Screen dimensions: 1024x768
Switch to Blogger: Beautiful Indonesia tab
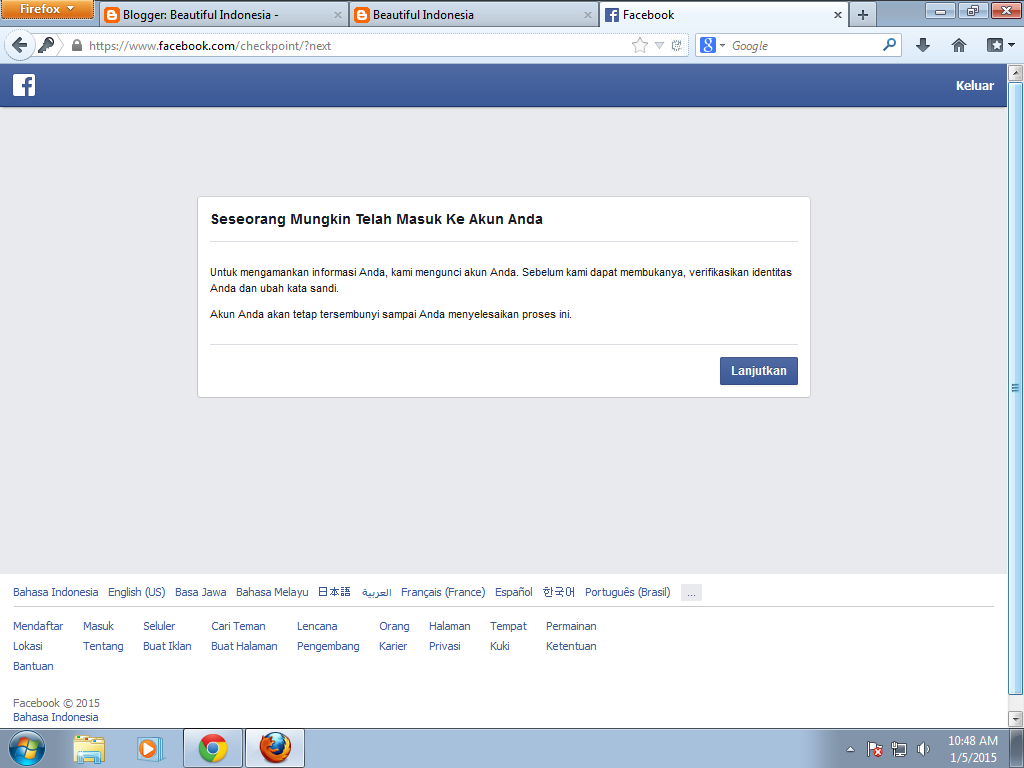coord(223,15)
